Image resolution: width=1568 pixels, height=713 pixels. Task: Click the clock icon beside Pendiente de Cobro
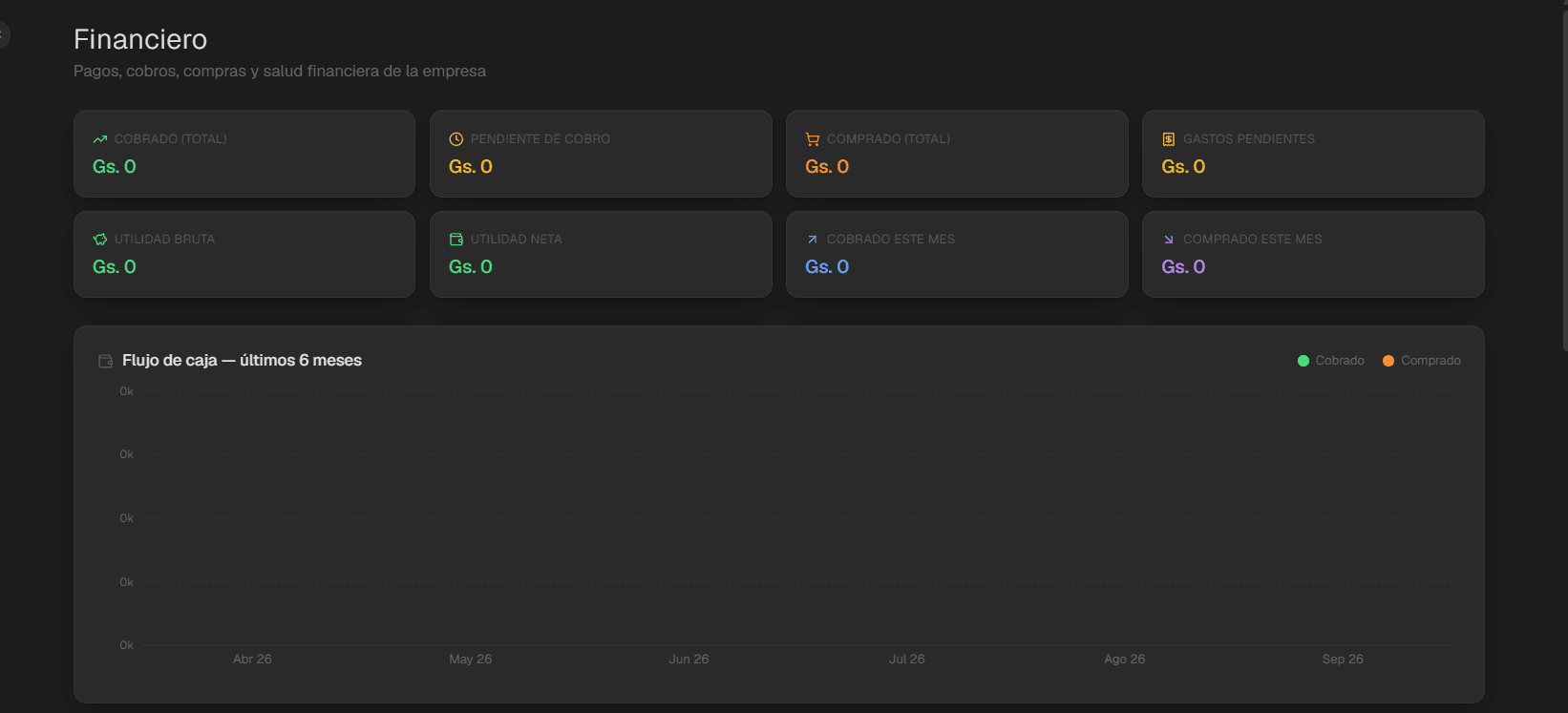[456, 139]
